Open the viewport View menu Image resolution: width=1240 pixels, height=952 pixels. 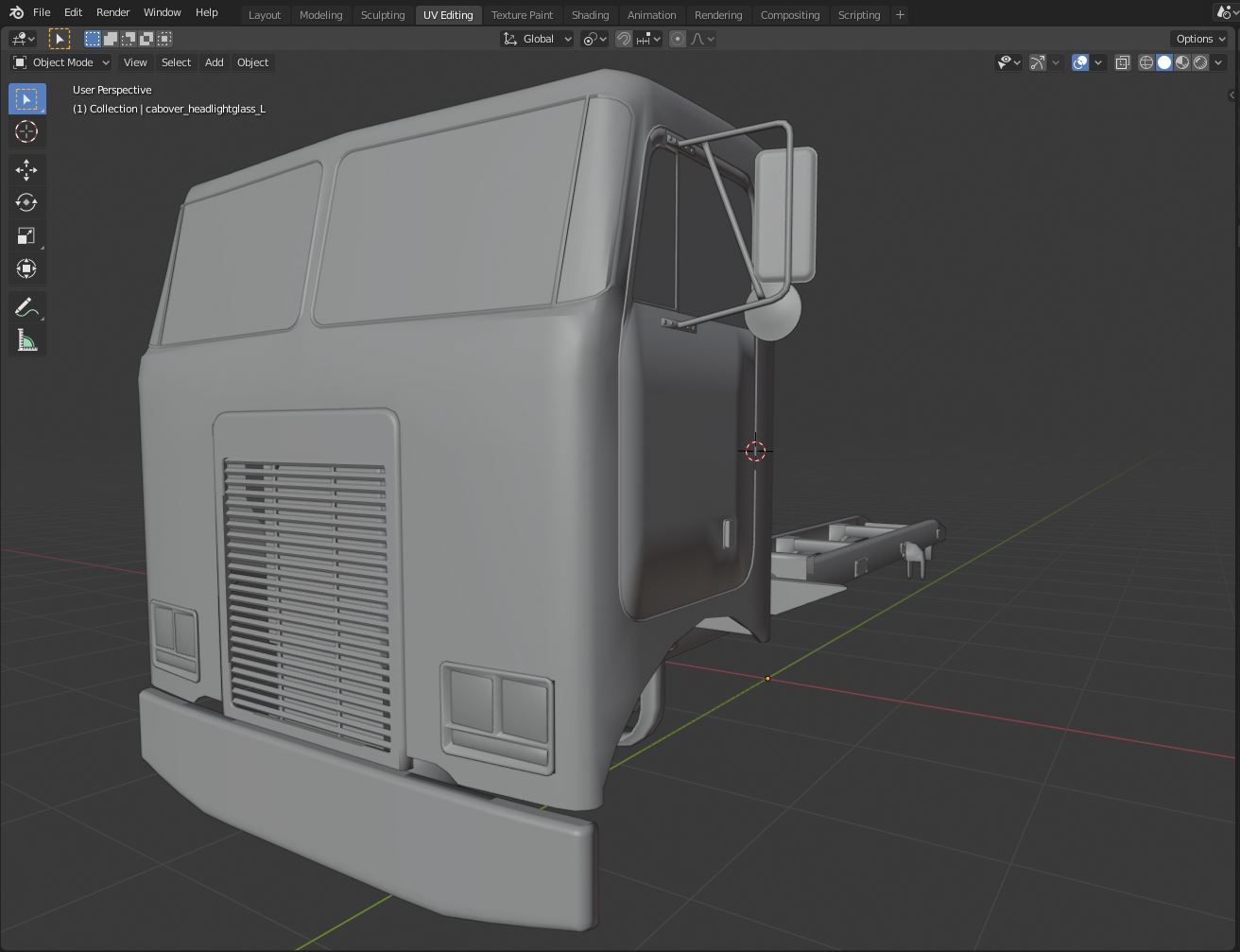(135, 62)
